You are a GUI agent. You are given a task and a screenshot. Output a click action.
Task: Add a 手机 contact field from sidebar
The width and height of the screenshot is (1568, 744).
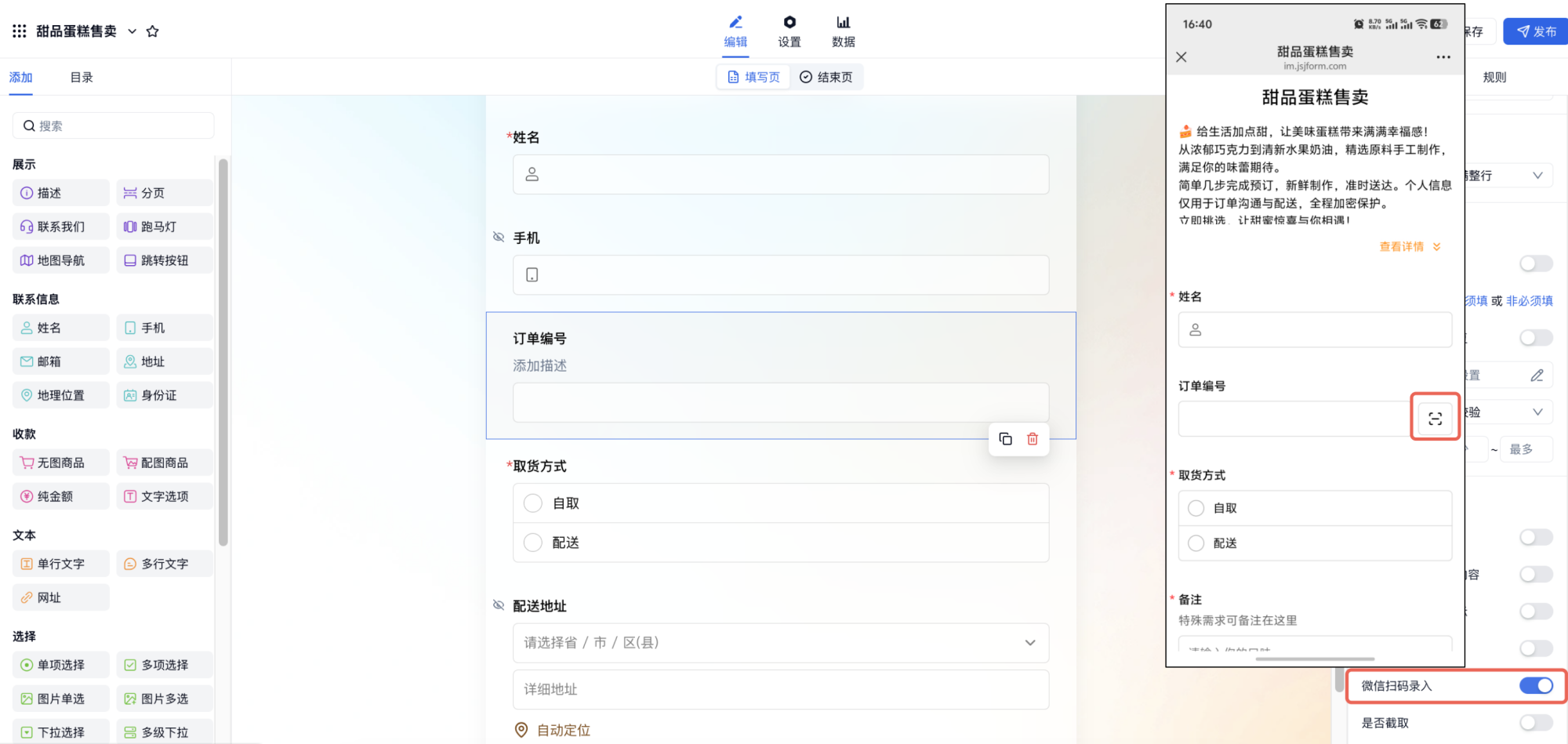tap(165, 328)
